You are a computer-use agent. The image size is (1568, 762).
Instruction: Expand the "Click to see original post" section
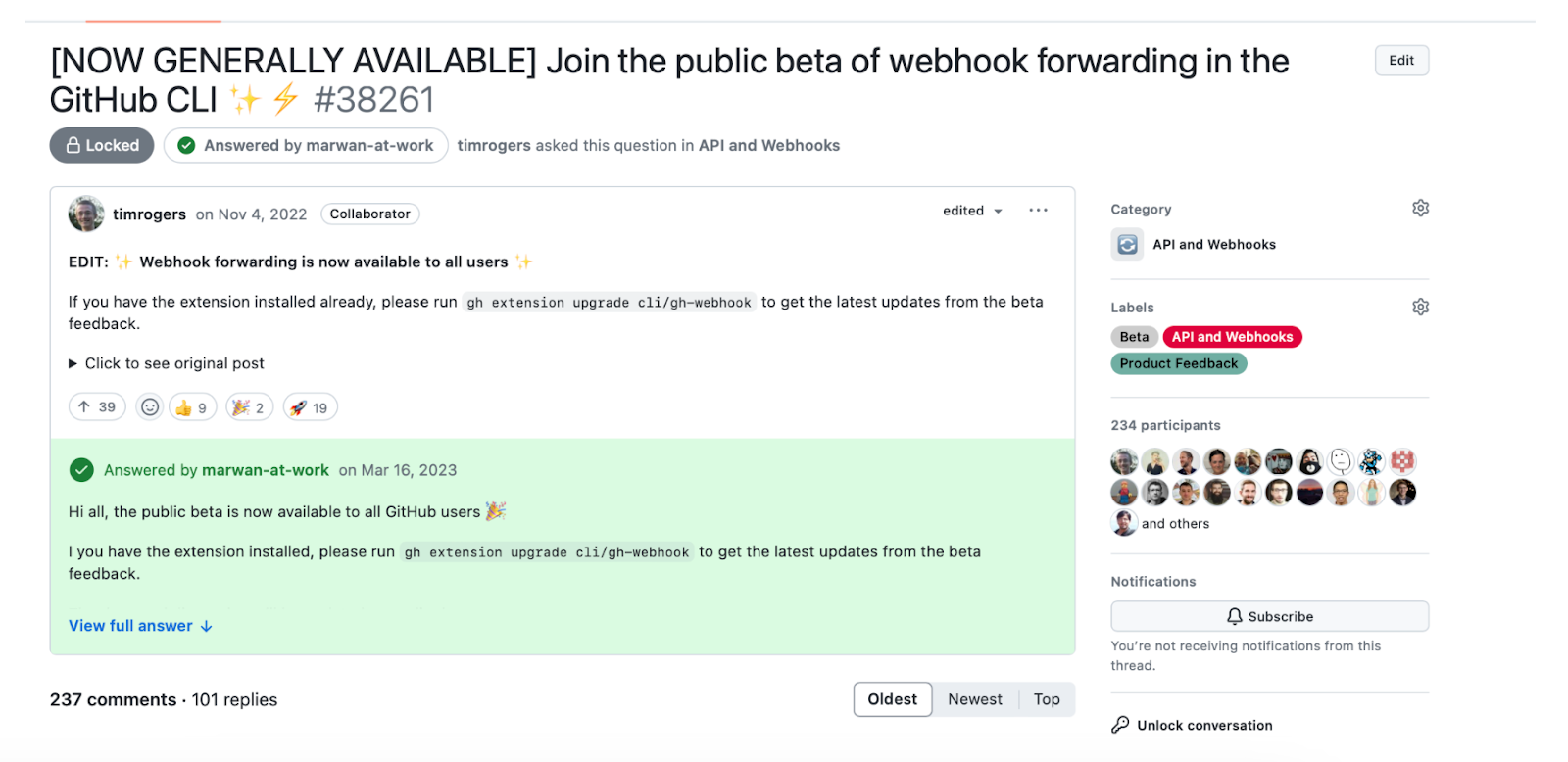(167, 363)
